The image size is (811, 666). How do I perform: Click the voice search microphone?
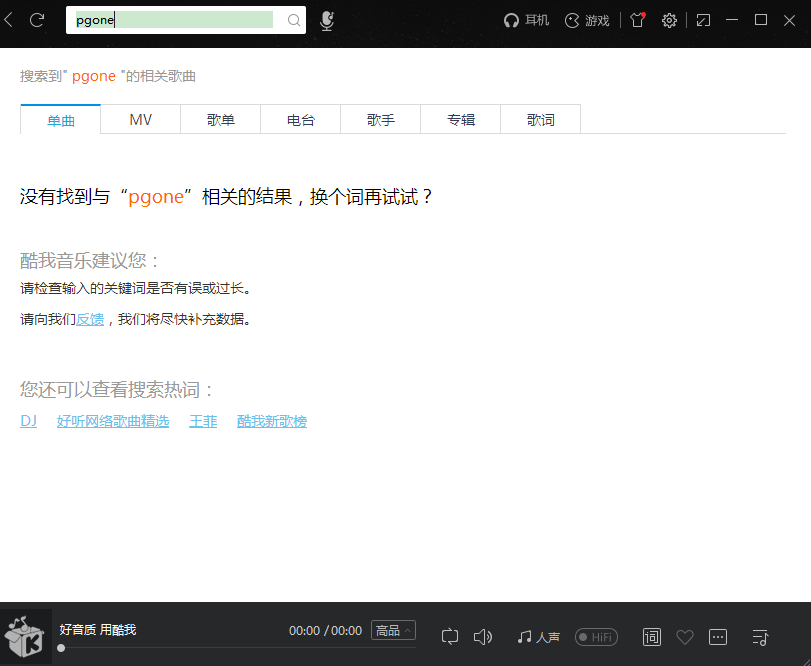click(326, 19)
